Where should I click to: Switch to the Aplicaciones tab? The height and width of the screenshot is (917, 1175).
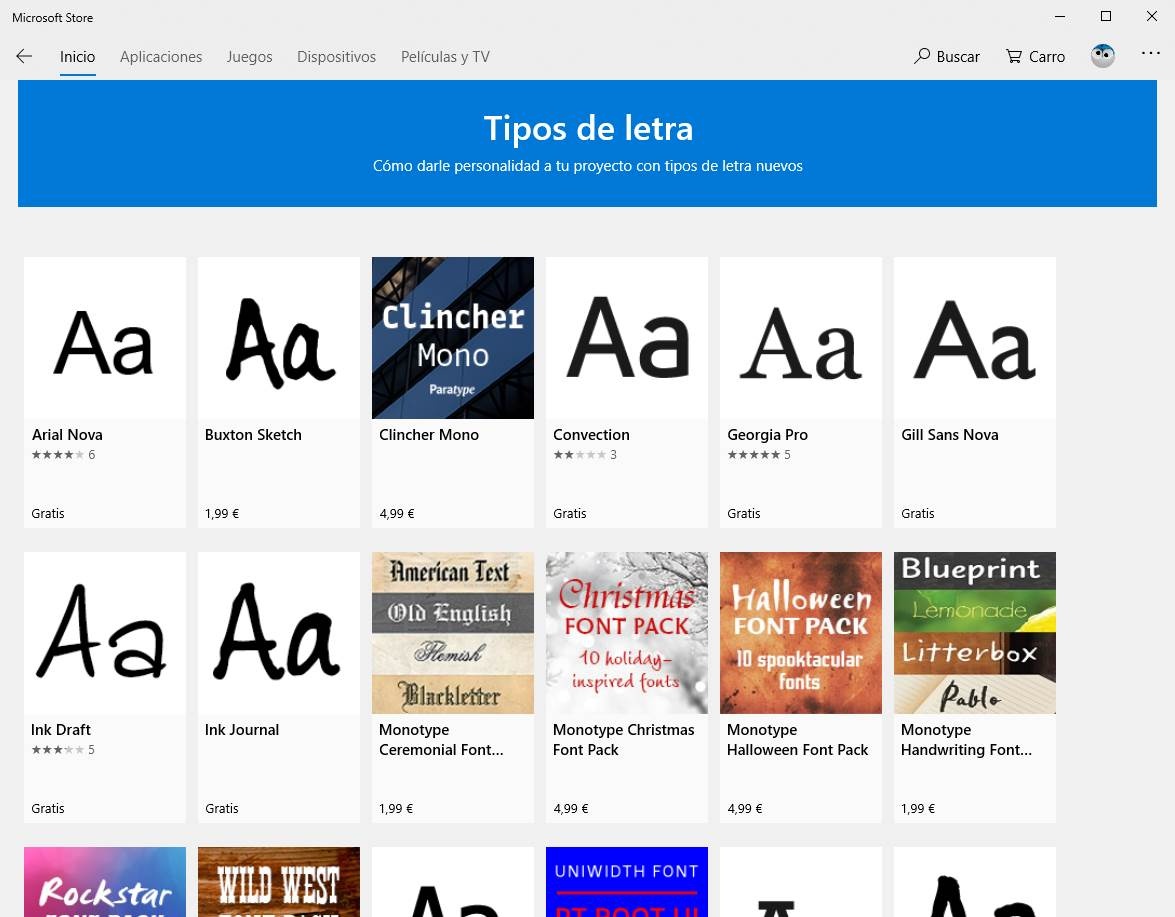(161, 57)
